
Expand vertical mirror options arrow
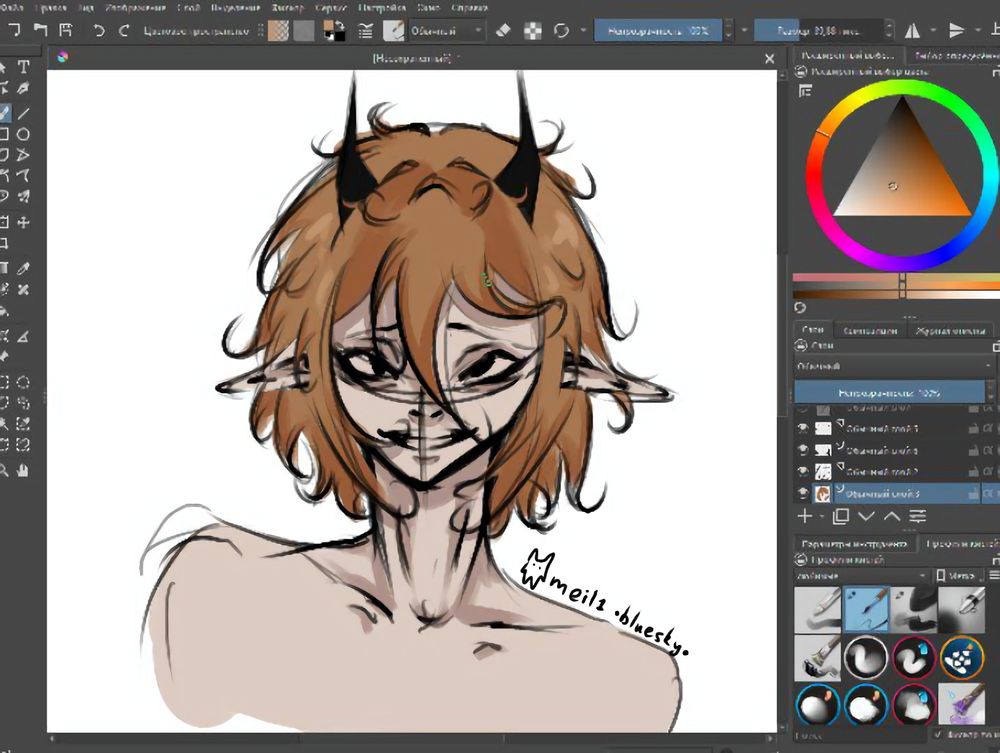(978, 30)
